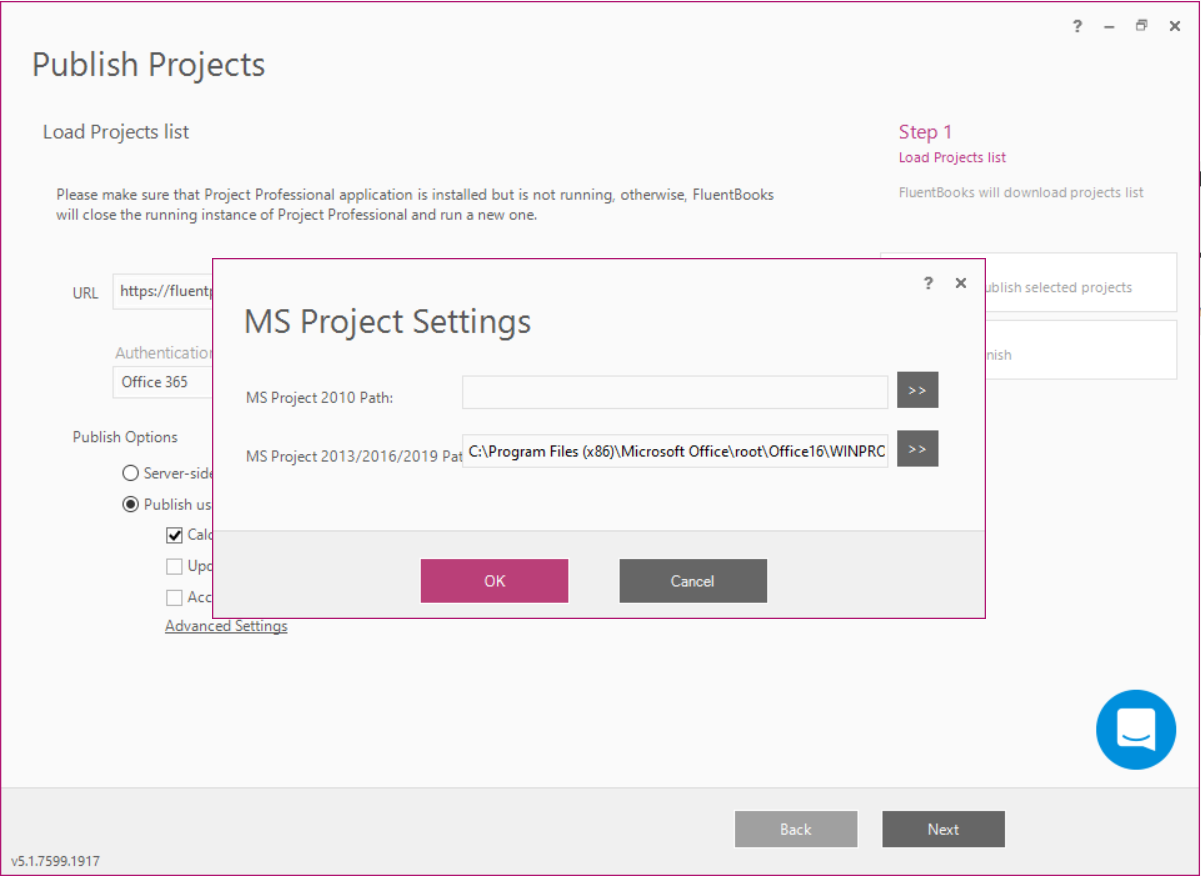This screenshot has width=1201, height=876.
Task: Browse for the MS Project 2010 path
Action: [917, 390]
